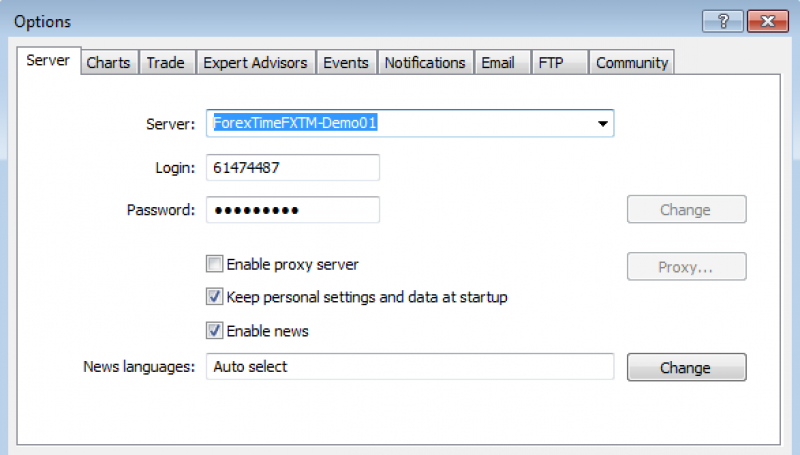Click the Server: label text
800x455 pixels.
click(170, 124)
